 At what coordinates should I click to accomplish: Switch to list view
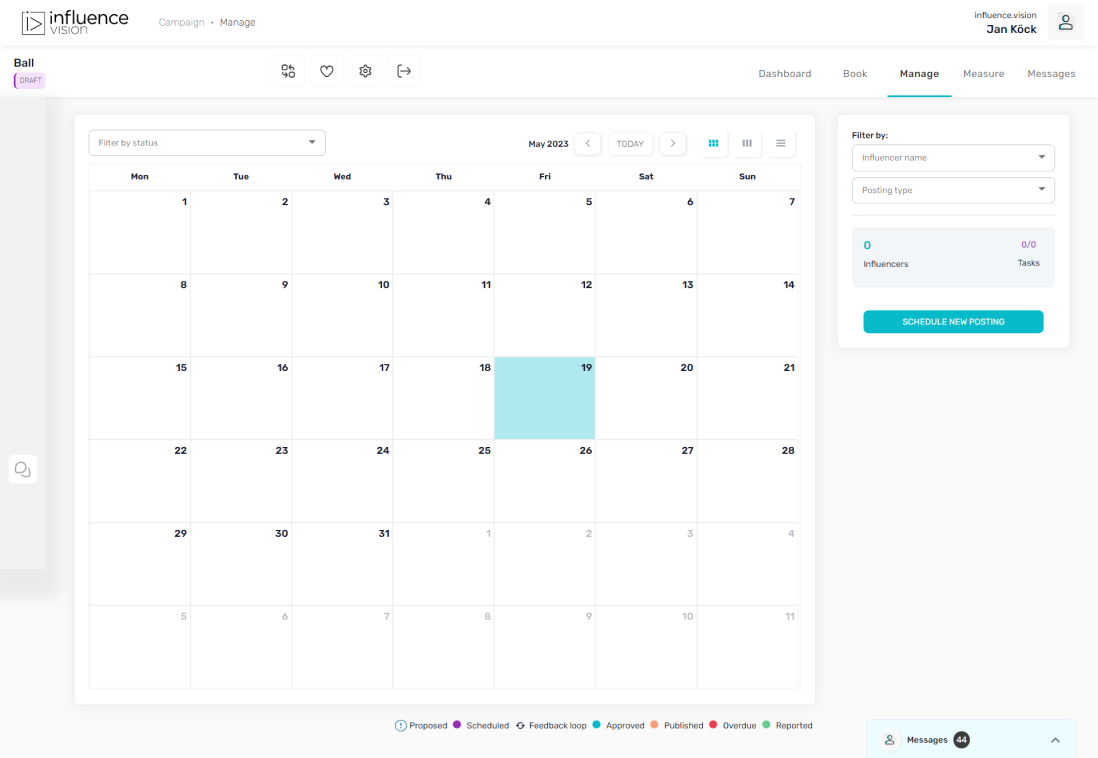781,144
